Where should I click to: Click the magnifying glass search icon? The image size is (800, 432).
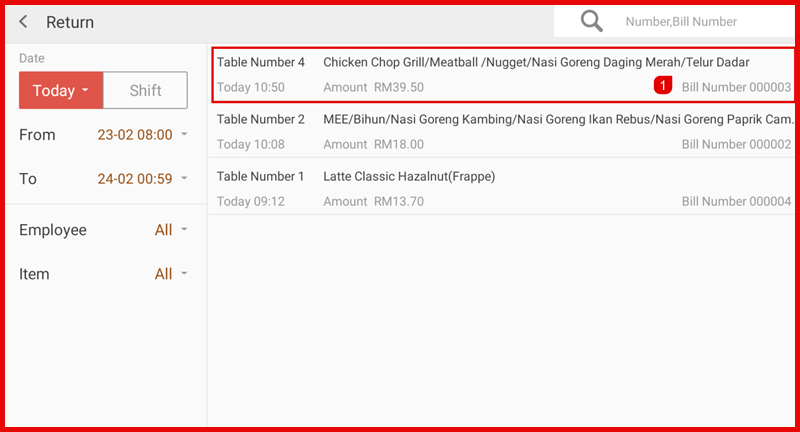[x=592, y=22]
